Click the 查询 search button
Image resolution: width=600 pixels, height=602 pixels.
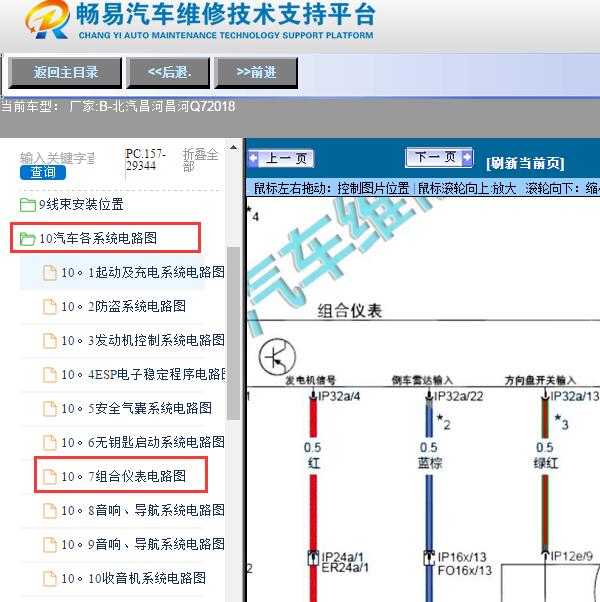click(43, 172)
